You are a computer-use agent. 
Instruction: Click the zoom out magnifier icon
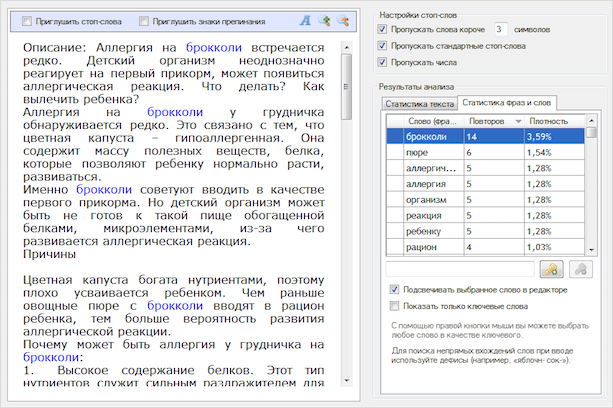click(342, 20)
